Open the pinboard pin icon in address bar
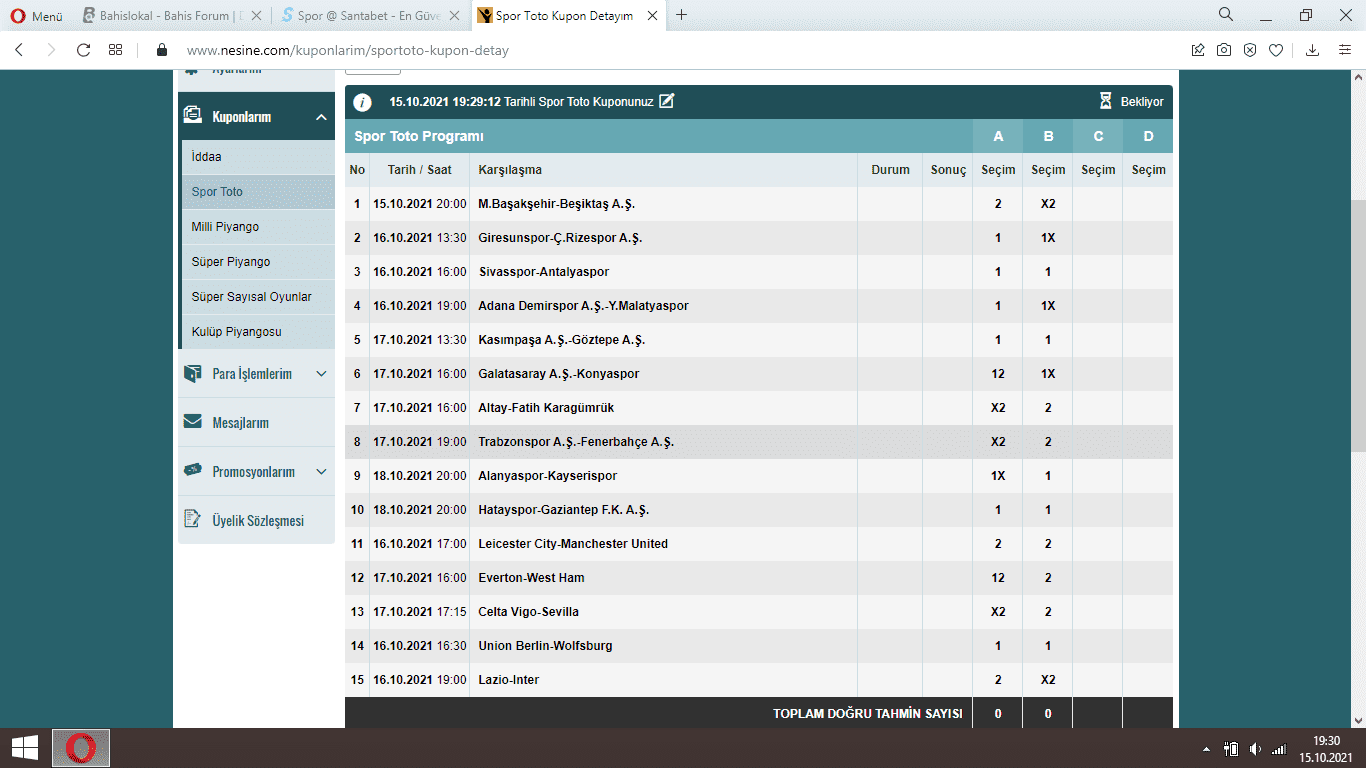The image size is (1366, 768). [1198, 50]
